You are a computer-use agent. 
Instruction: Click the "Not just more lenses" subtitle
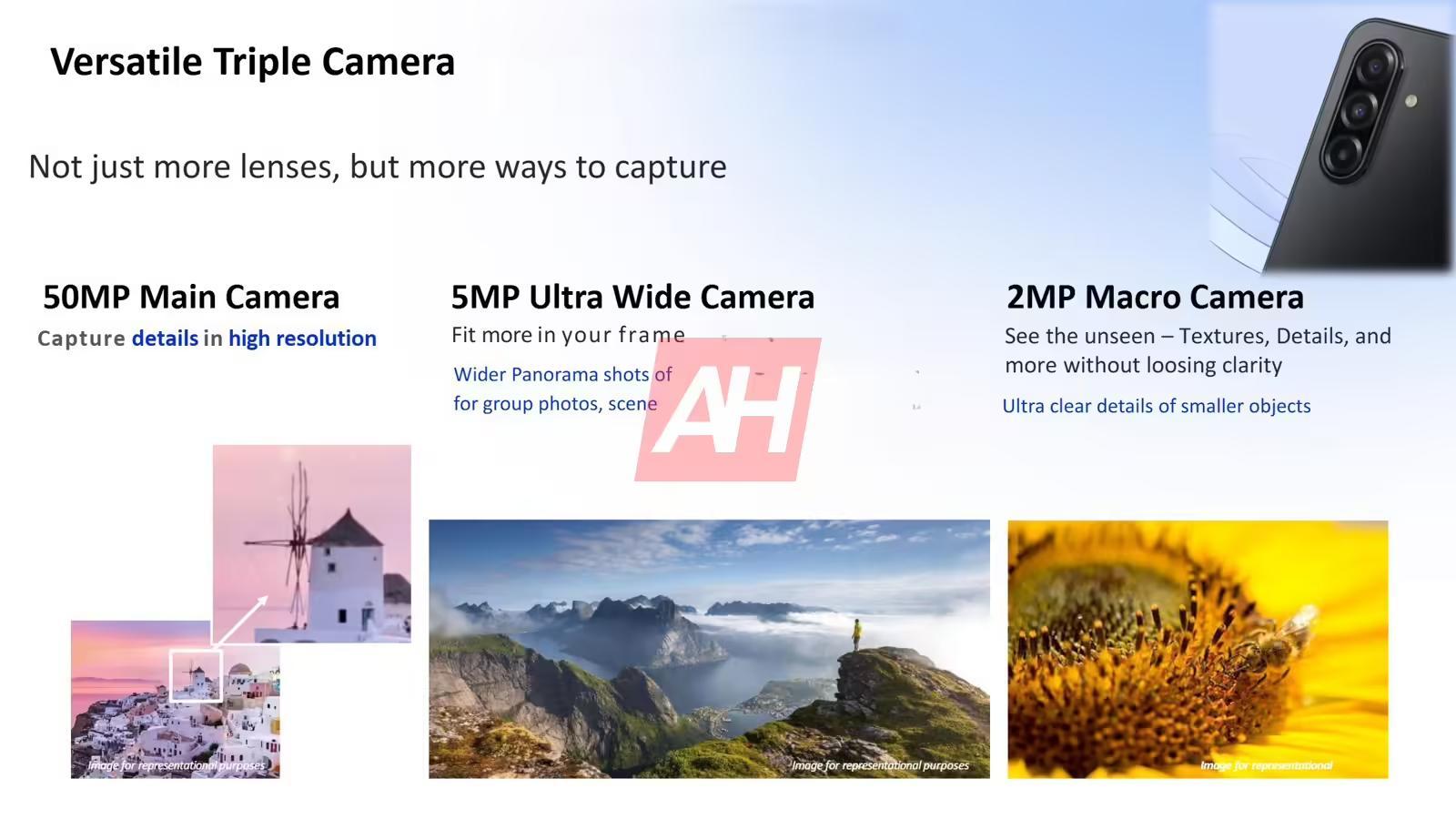pos(378,167)
